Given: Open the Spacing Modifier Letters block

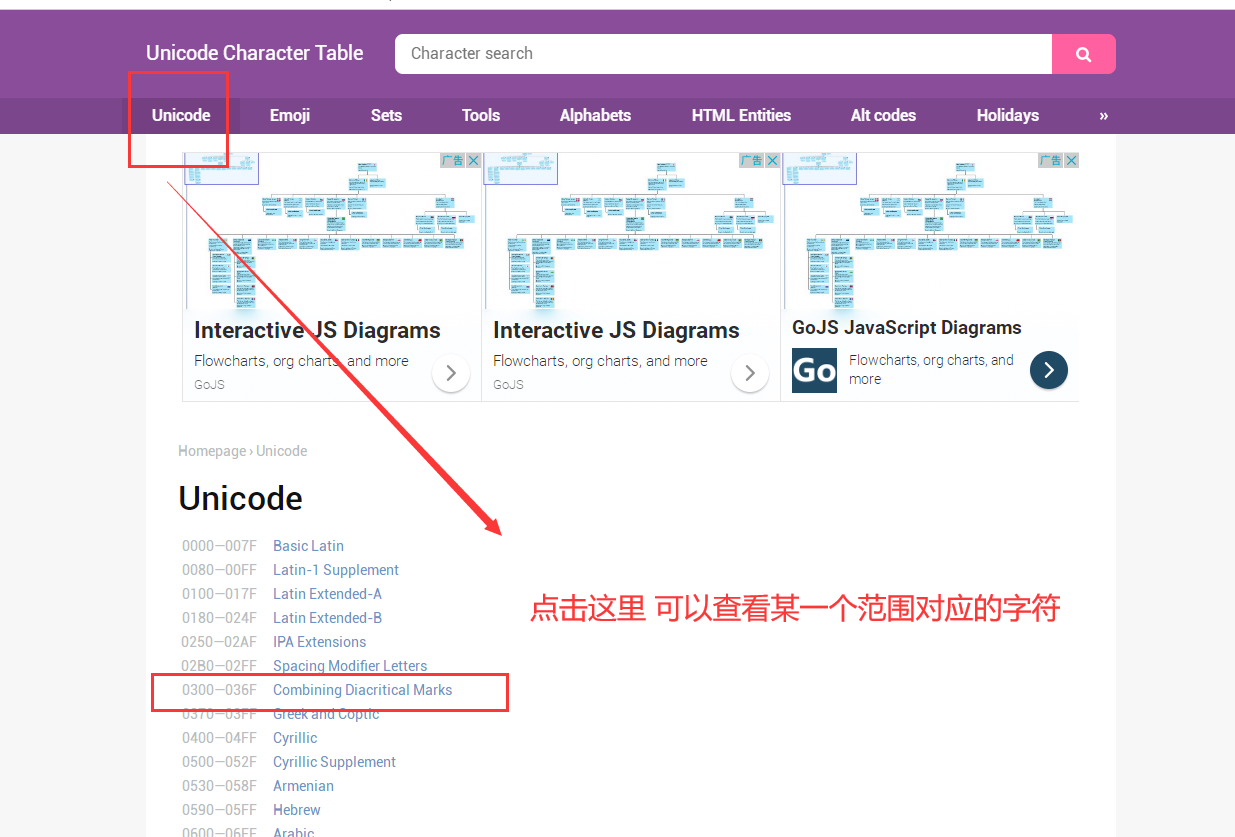Looking at the screenshot, I should [x=350, y=666].
